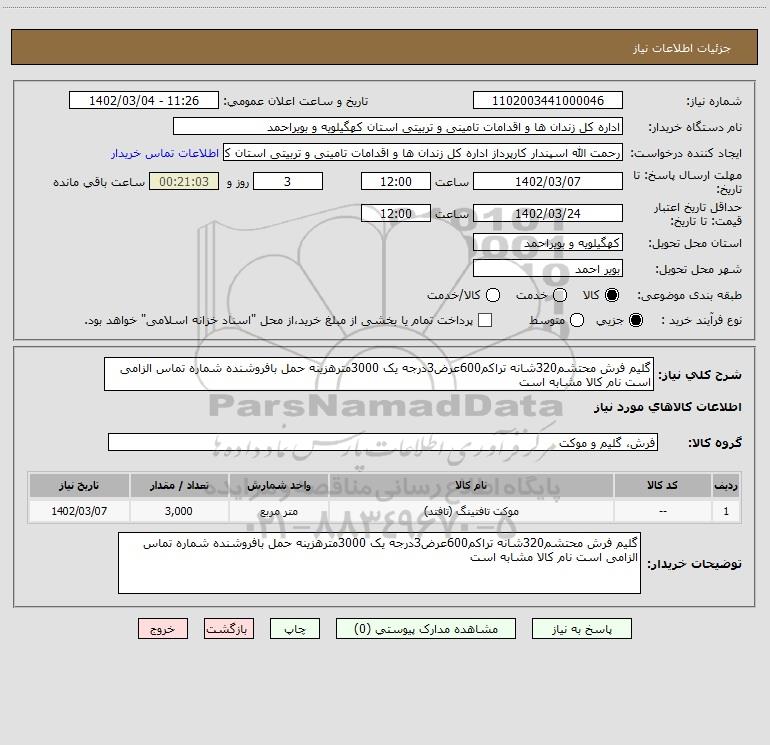Click the خروج exit button
This screenshot has width=770, height=745.
pyautogui.click(x=163, y=629)
